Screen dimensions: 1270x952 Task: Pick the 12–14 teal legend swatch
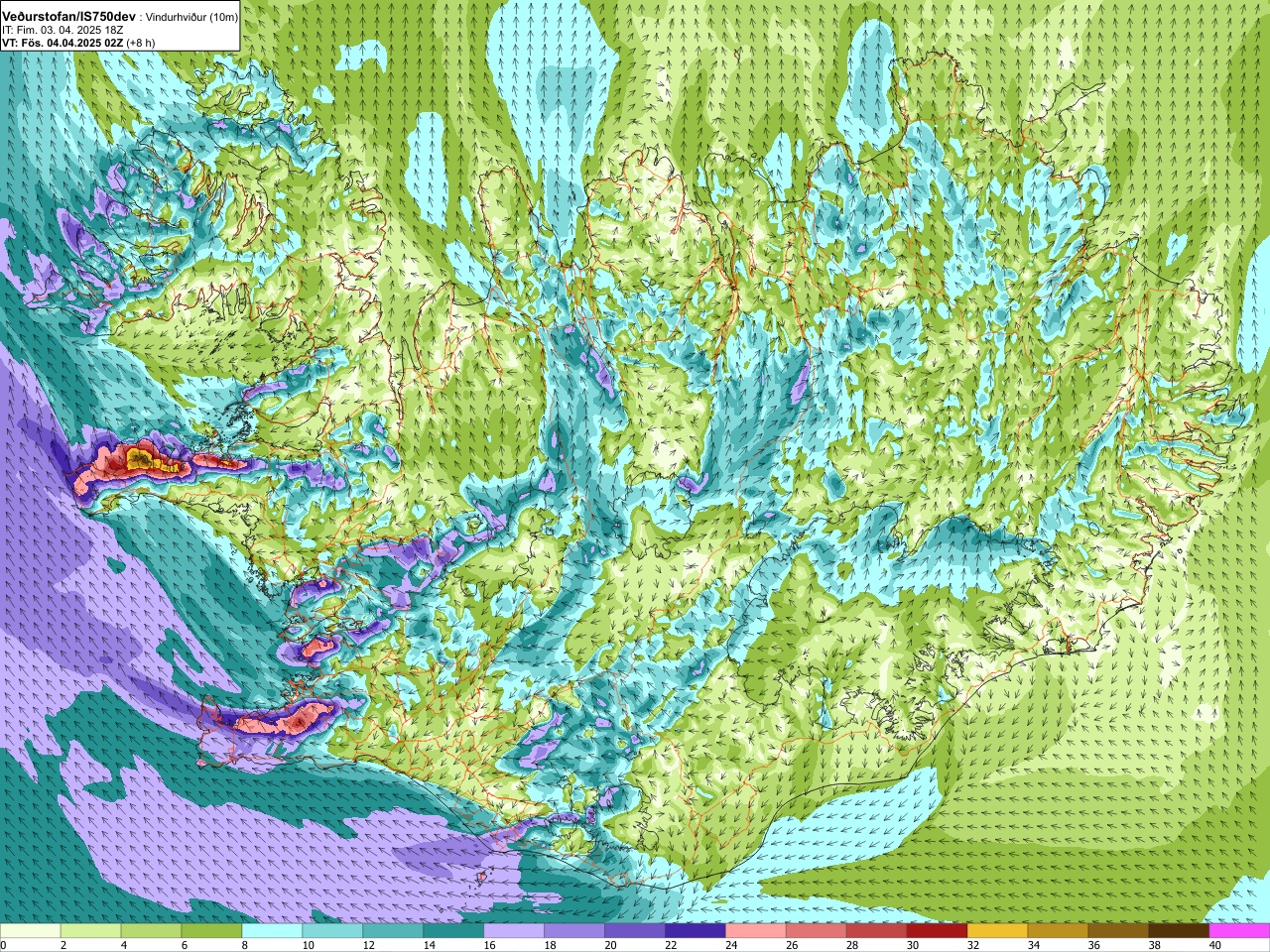point(393,931)
